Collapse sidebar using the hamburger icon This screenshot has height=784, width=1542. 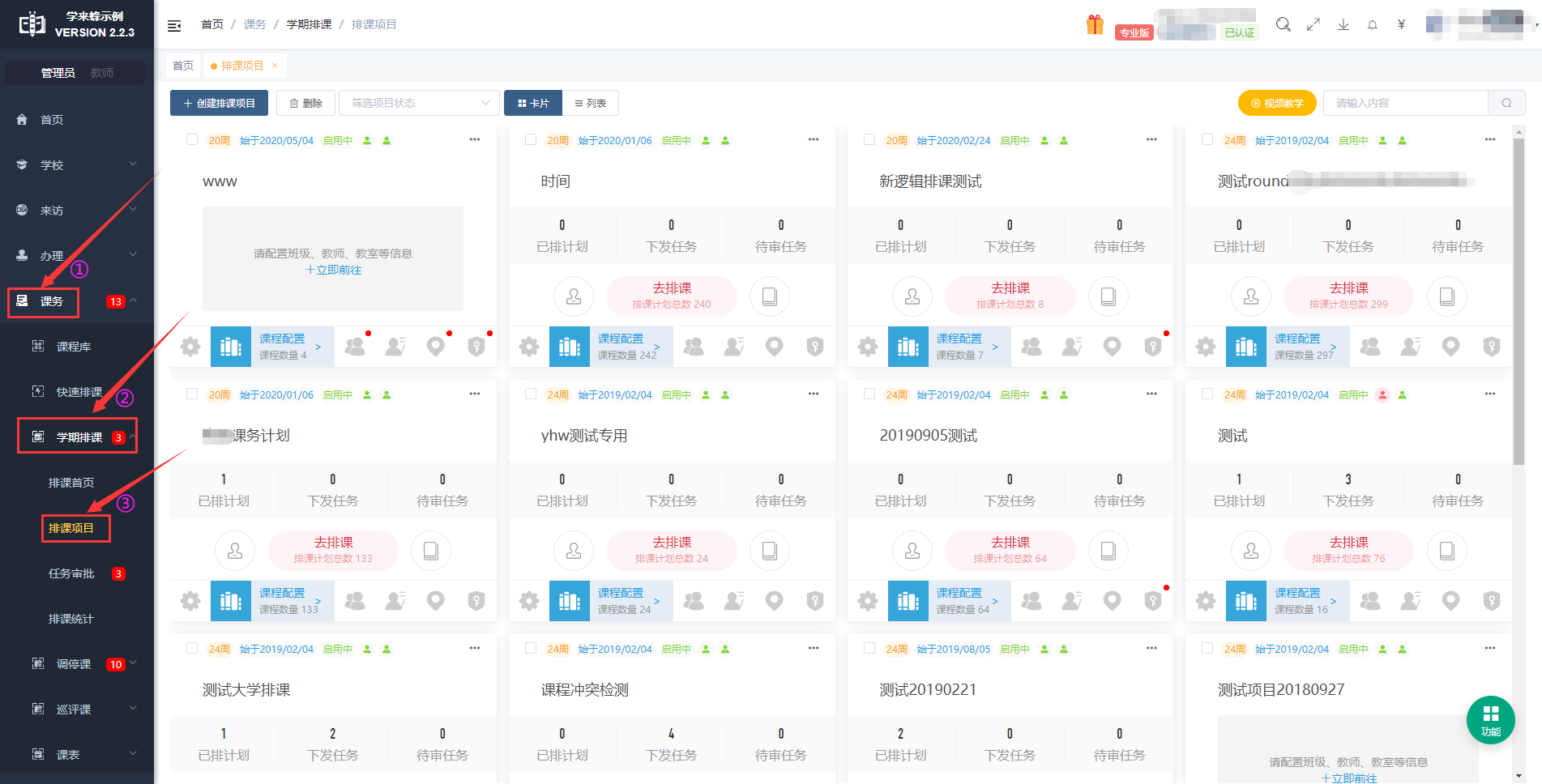(174, 25)
